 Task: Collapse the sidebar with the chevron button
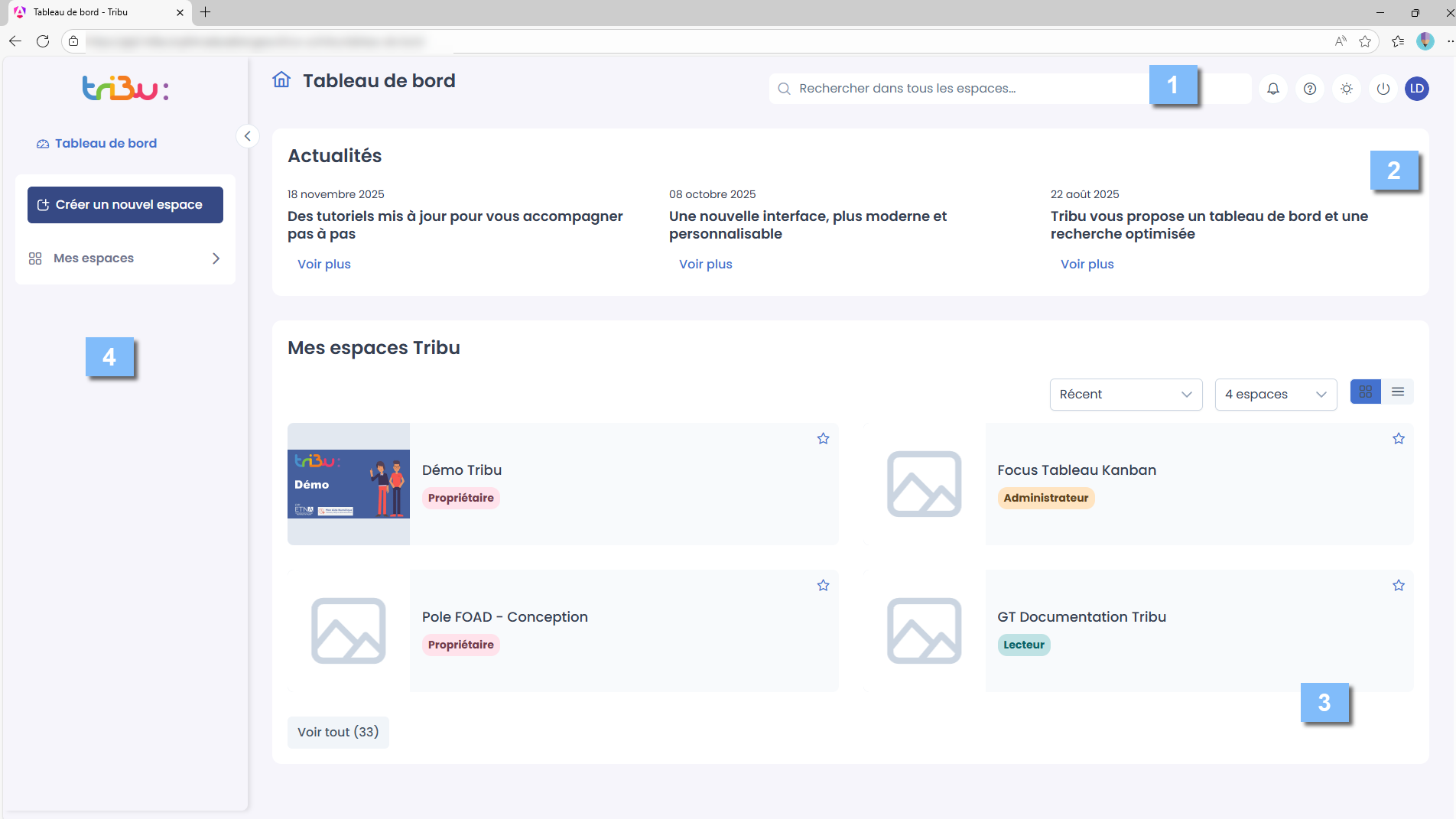[247, 136]
